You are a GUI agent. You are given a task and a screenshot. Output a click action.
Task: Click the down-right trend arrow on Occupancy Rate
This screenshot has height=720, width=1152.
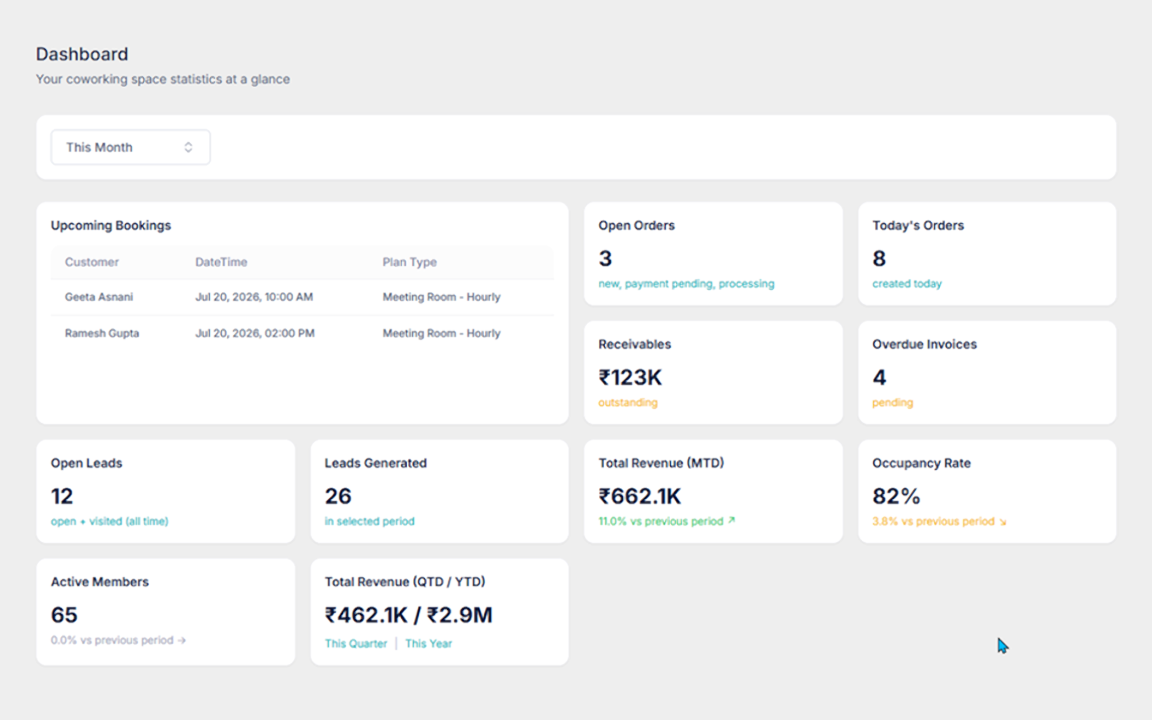(x=1002, y=522)
